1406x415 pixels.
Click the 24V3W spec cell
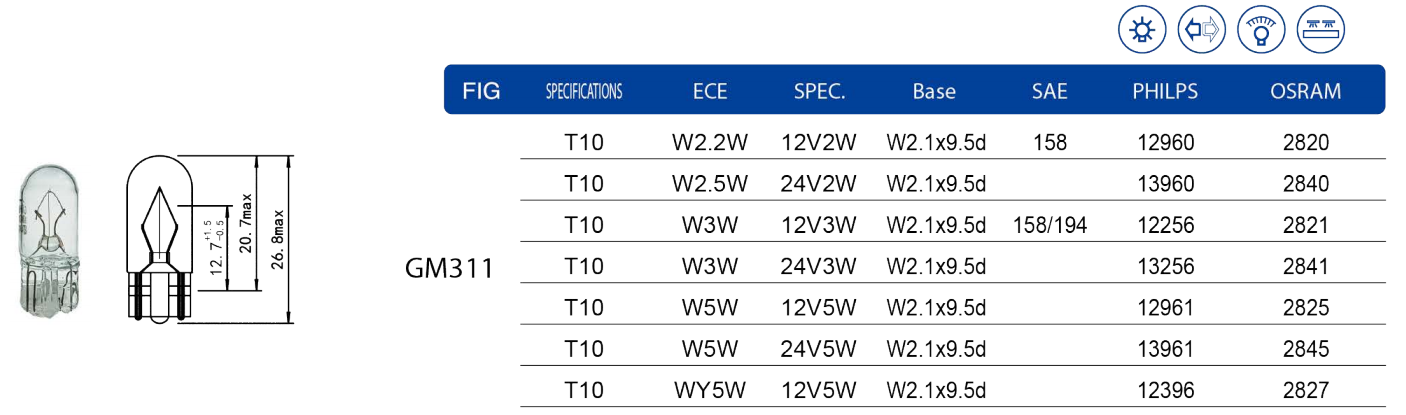[x=819, y=266]
